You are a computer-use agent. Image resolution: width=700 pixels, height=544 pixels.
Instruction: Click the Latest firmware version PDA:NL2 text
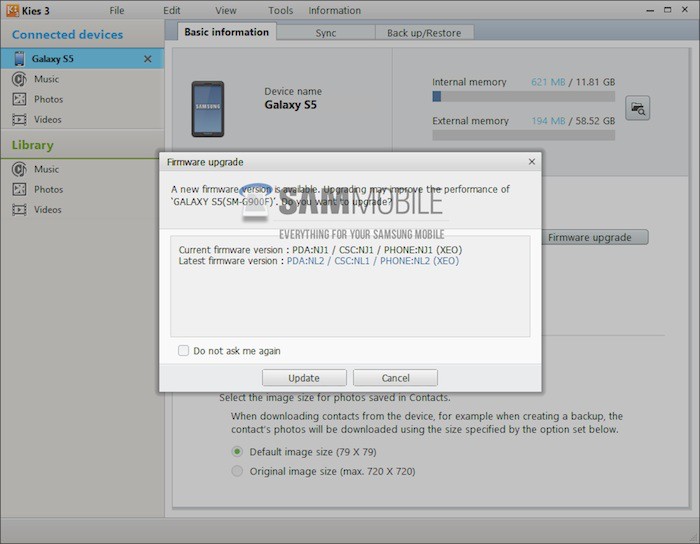pos(373,261)
